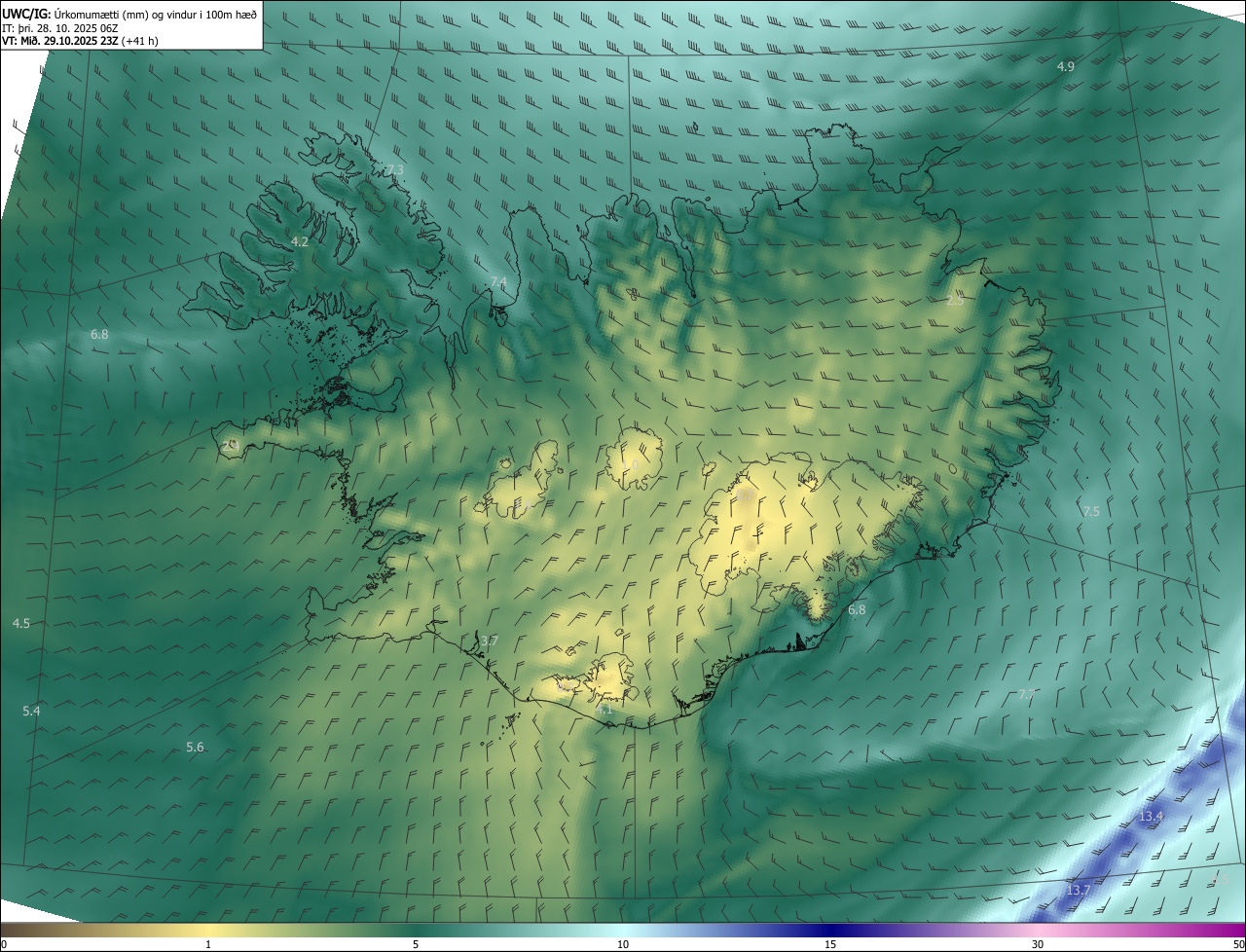Click the 10 tick label on the color scale
1246x952 pixels.
623,944
